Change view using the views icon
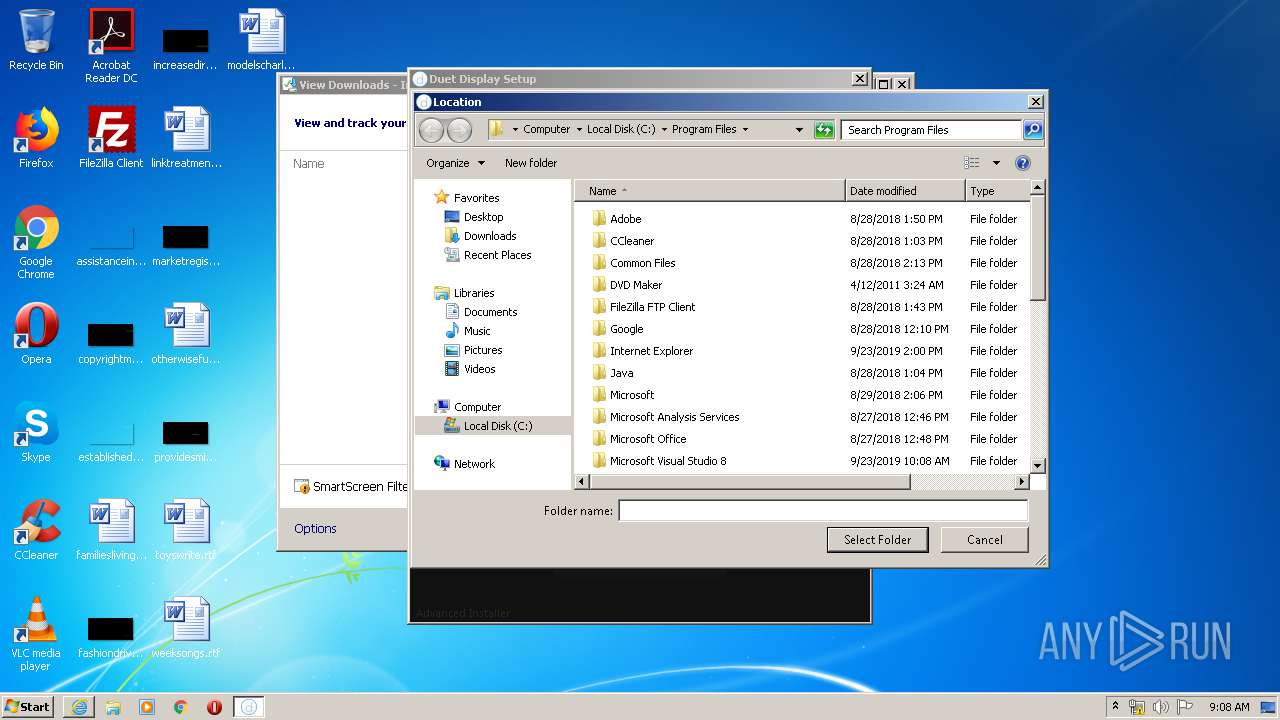This screenshot has width=1280, height=720. pyautogui.click(x=972, y=163)
